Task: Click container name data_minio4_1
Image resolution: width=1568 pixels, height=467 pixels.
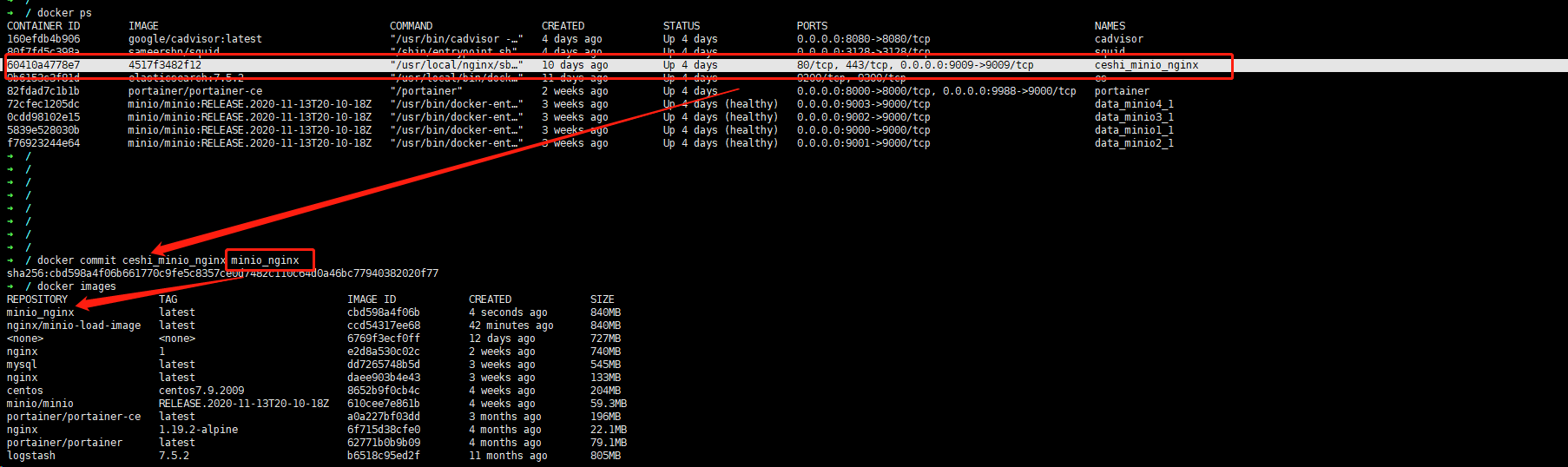Action: point(1134,104)
